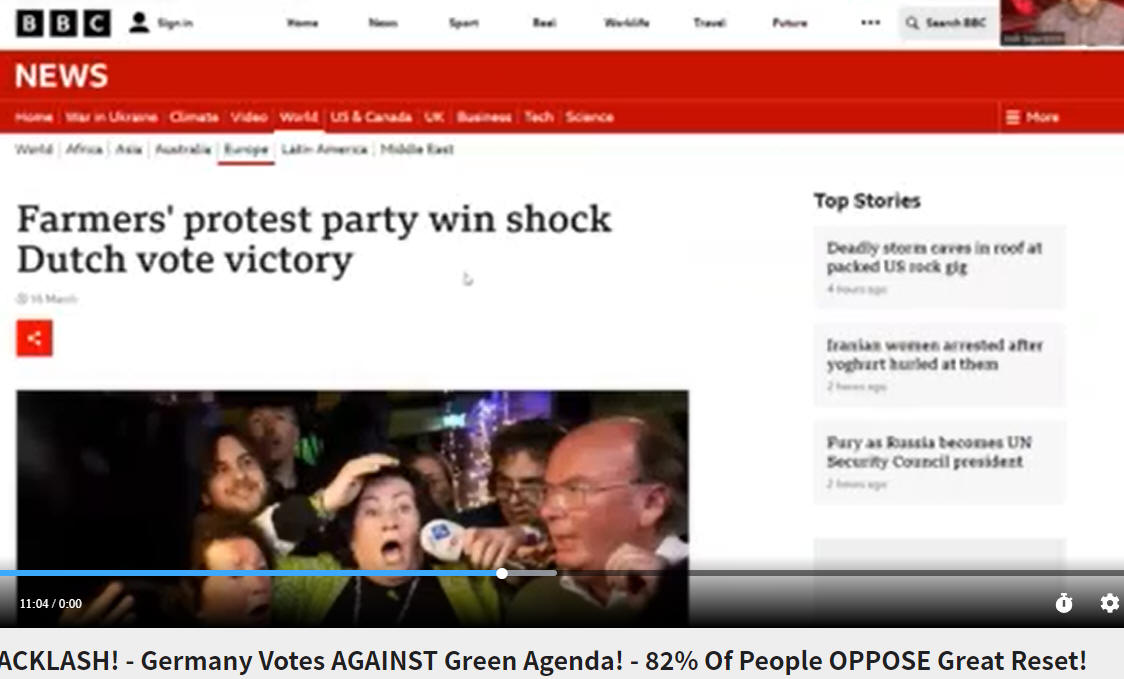Open the World tab in News navigation

pyautogui.click(x=299, y=117)
